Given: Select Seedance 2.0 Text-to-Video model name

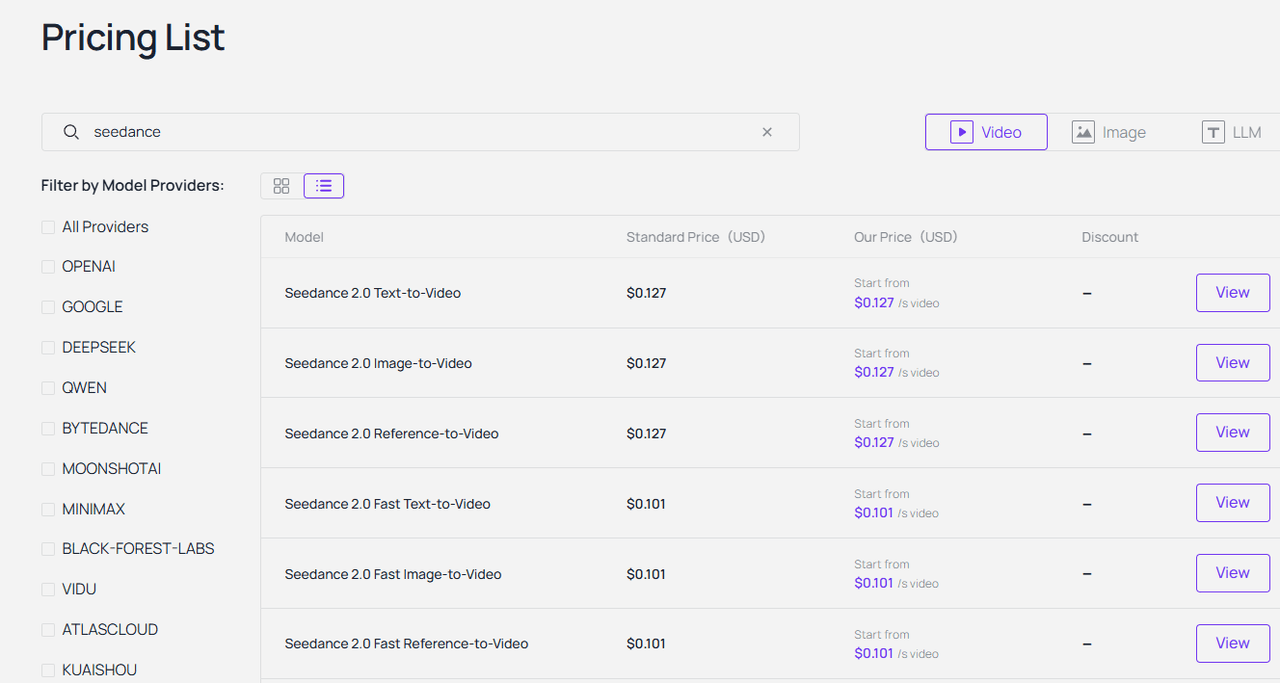Looking at the screenshot, I should click(x=372, y=293).
